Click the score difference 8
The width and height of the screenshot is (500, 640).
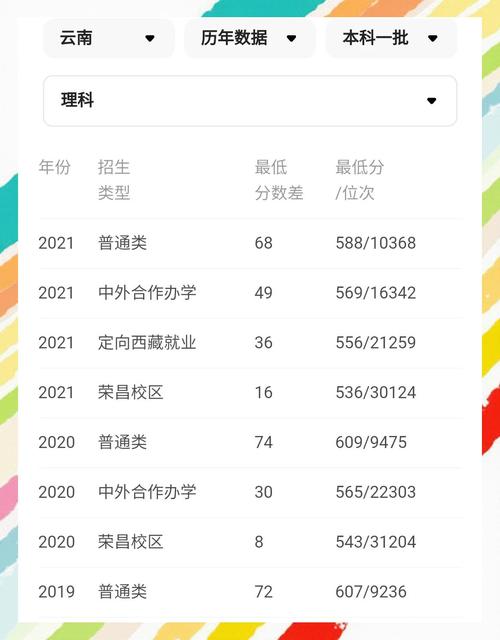(259, 542)
